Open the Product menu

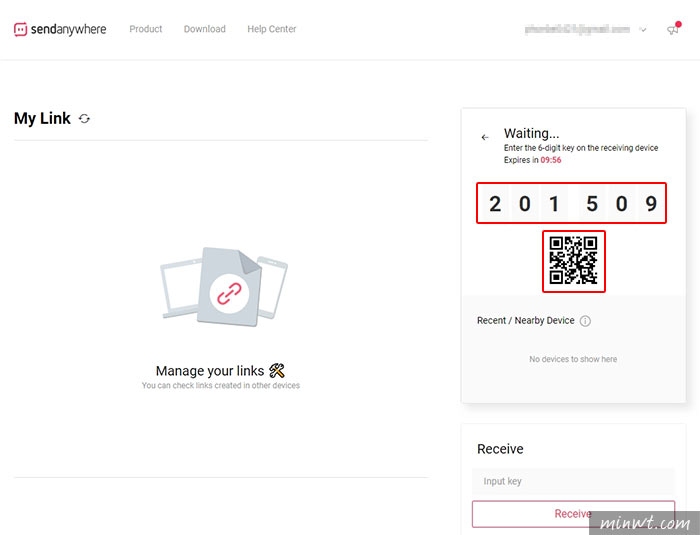[146, 29]
